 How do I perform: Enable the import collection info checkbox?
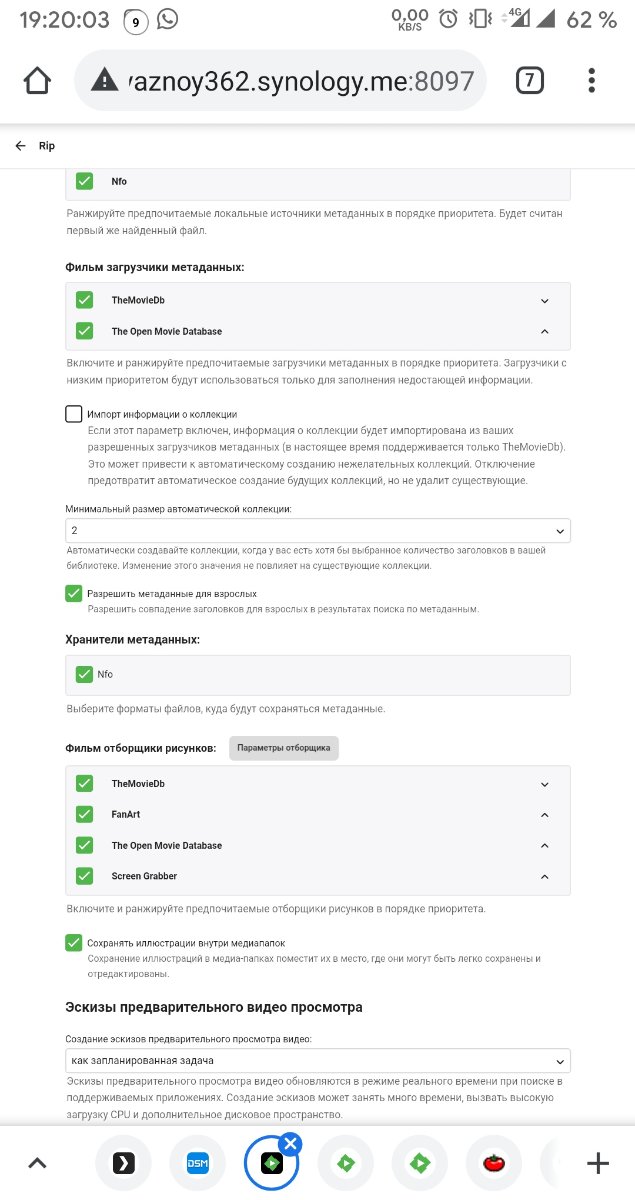[x=73, y=414]
